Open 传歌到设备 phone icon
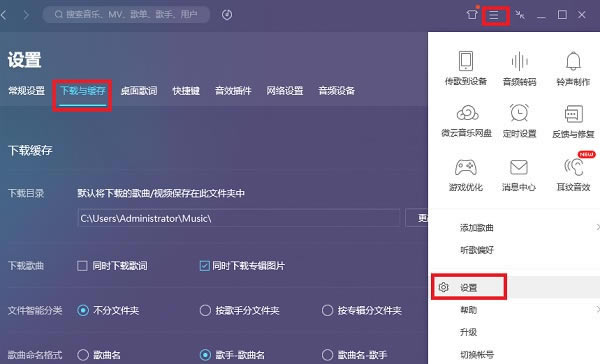 [x=466, y=61]
